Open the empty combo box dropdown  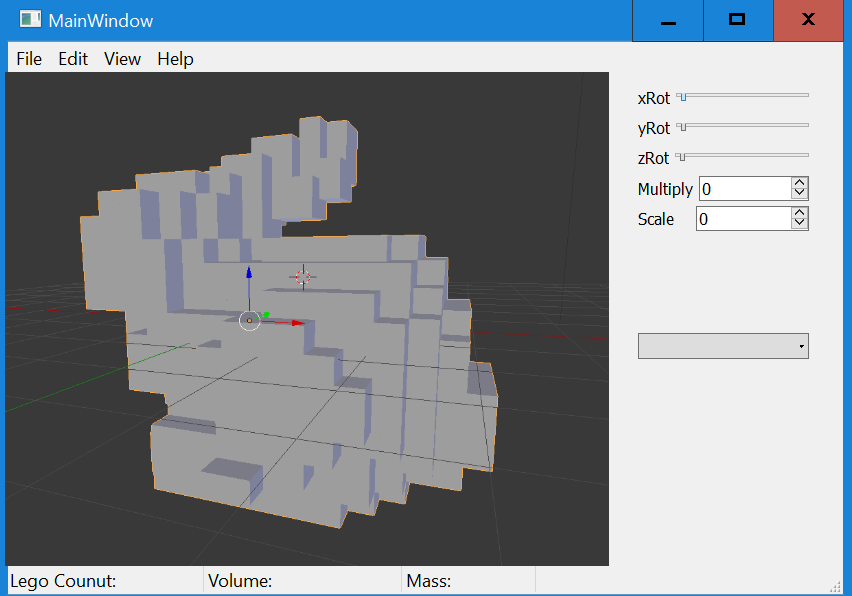(723, 346)
